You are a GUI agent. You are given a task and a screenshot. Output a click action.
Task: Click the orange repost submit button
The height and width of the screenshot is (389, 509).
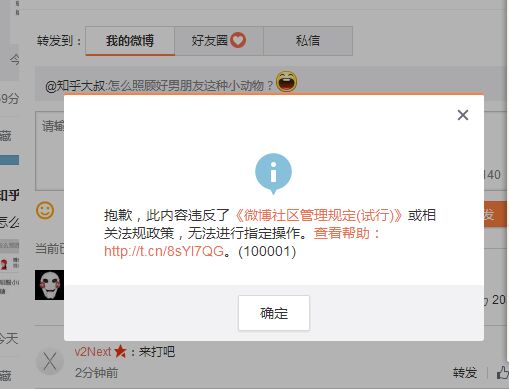pyautogui.click(x=495, y=214)
